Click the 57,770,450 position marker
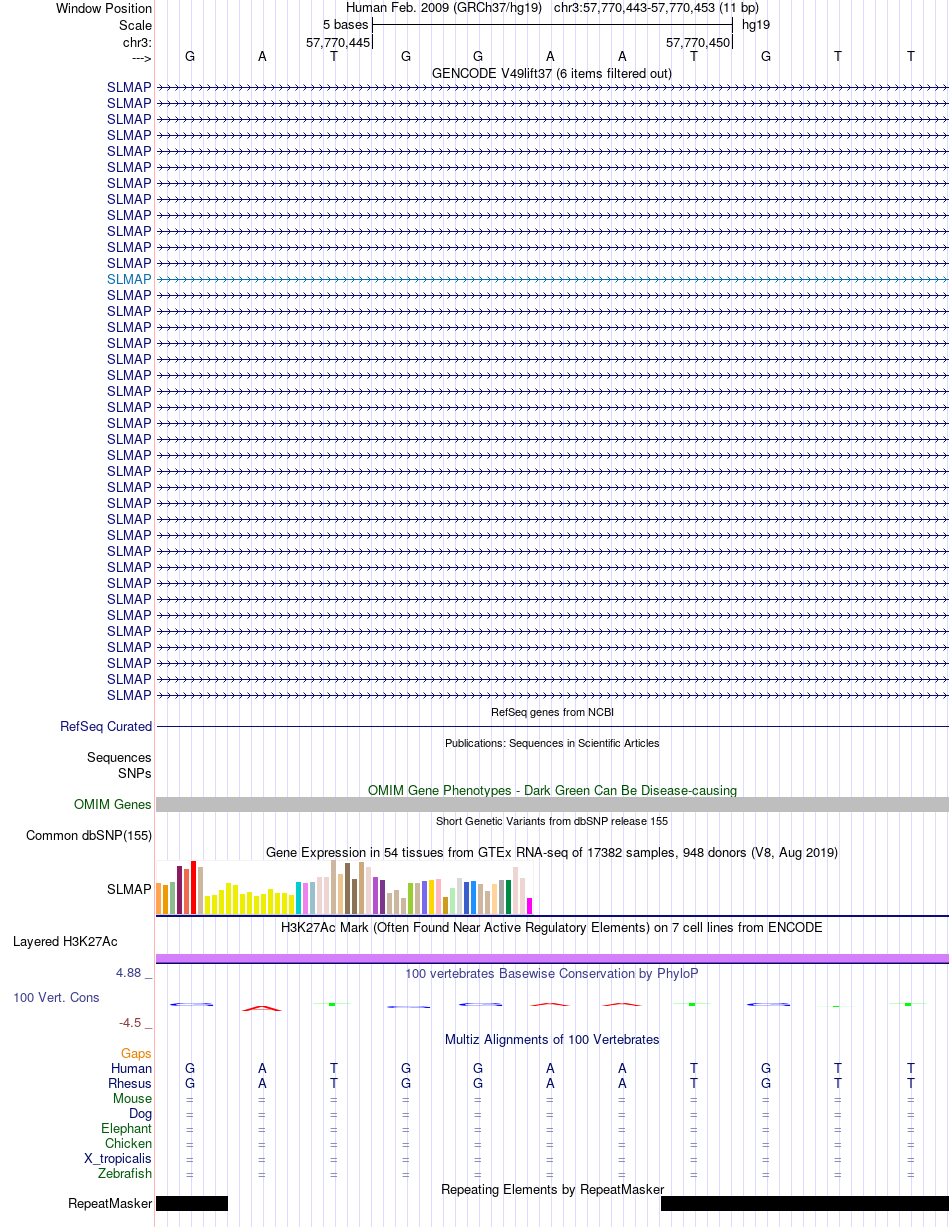 tap(698, 42)
